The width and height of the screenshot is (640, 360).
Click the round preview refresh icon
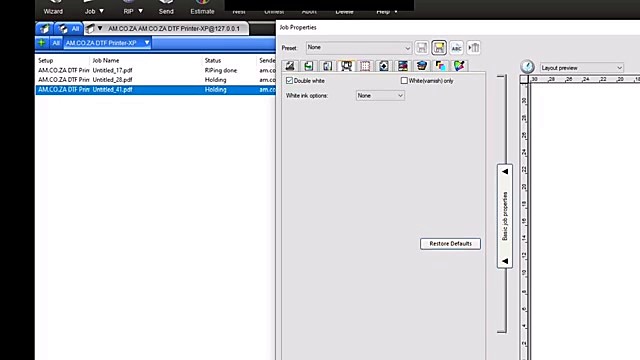pyautogui.click(x=527, y=67)
